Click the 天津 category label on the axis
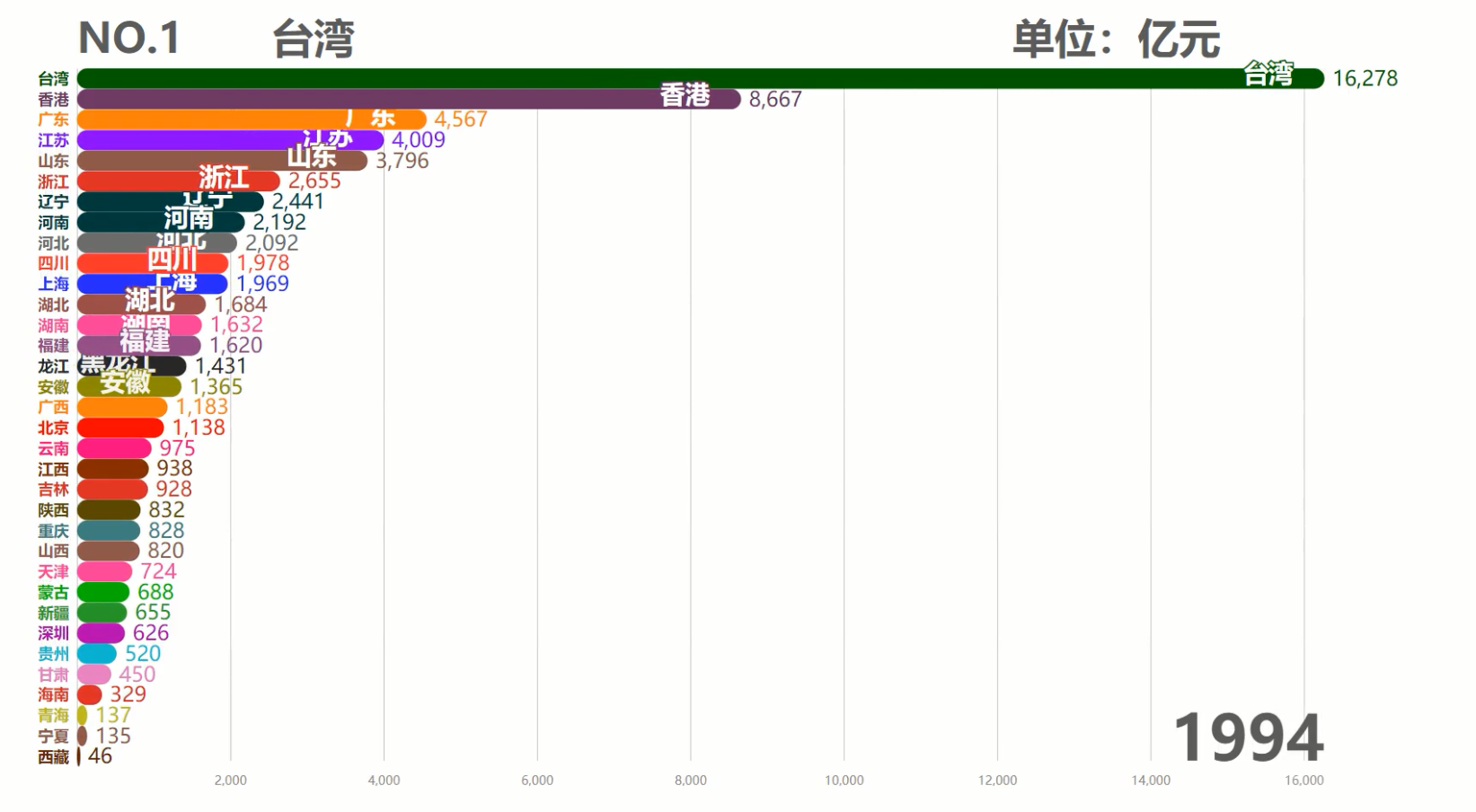Image resolution: width=1476 pixels, height=812 pixels. click(x=53, y=571)
